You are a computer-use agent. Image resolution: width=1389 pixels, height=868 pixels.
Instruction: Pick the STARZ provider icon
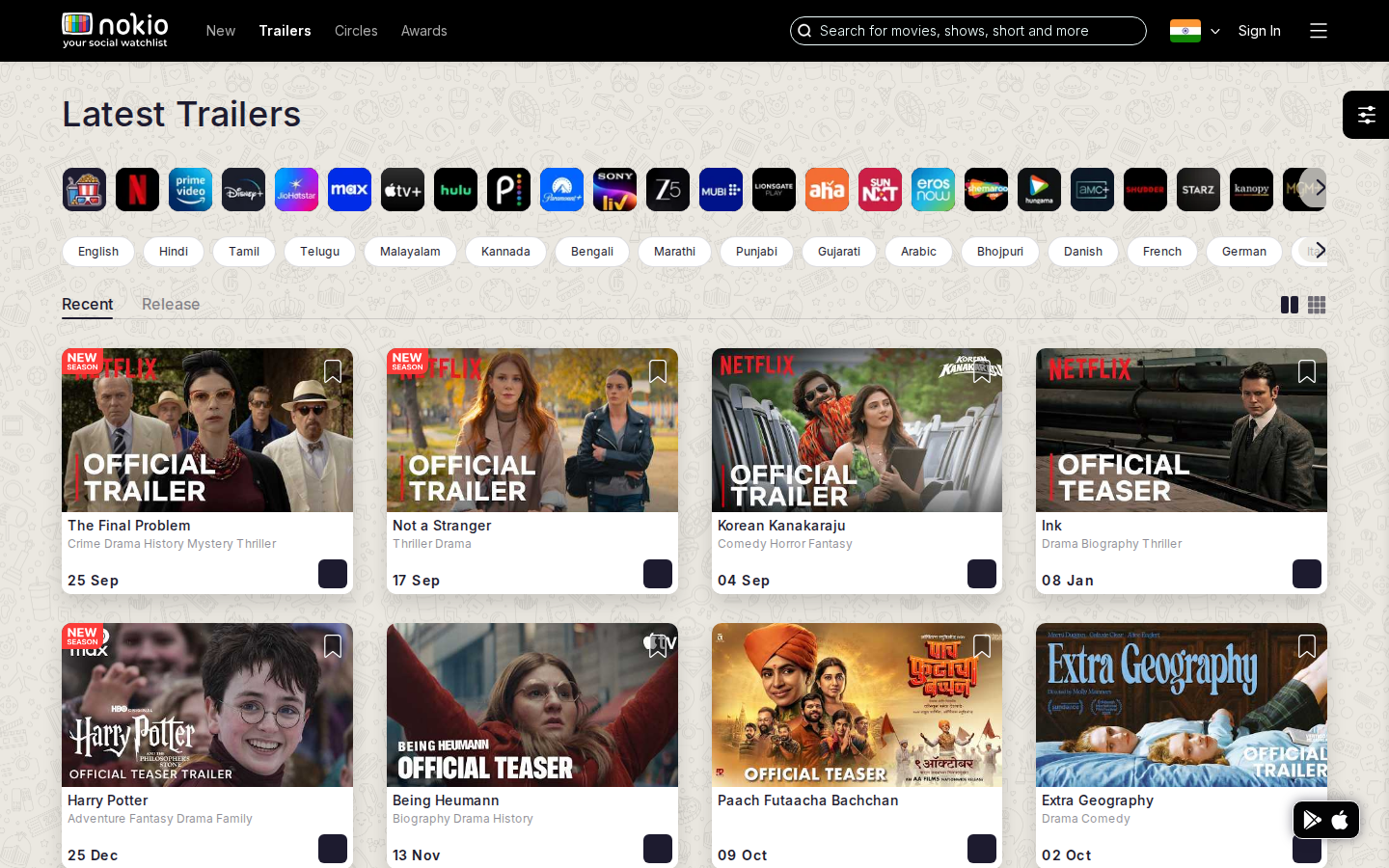pyautogui.click(x=1198, y=190)
